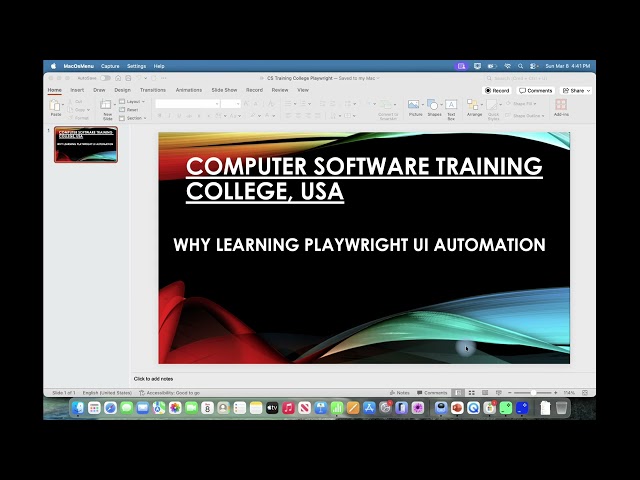Image resolution: width=640 pixels, height=480 pixels.
Task: Open the Insert ribbon tab
Action: pyautogui.click(x=77, y=90)
